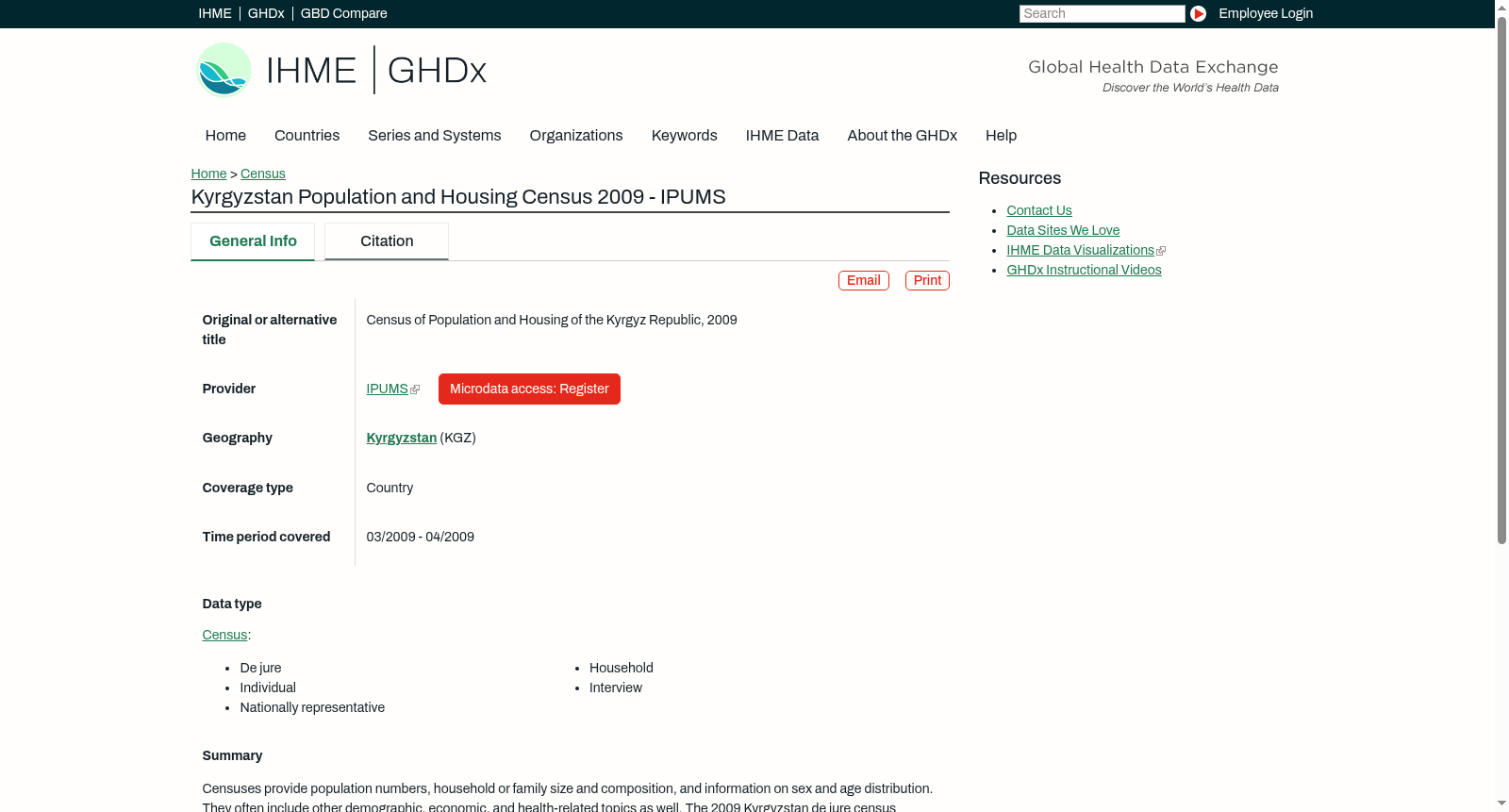Image resolution: width=1509 pixels, height=812 pixels.
Task: Click the alternative title text about Kyrgyz Republic
Action: [552, 320]
